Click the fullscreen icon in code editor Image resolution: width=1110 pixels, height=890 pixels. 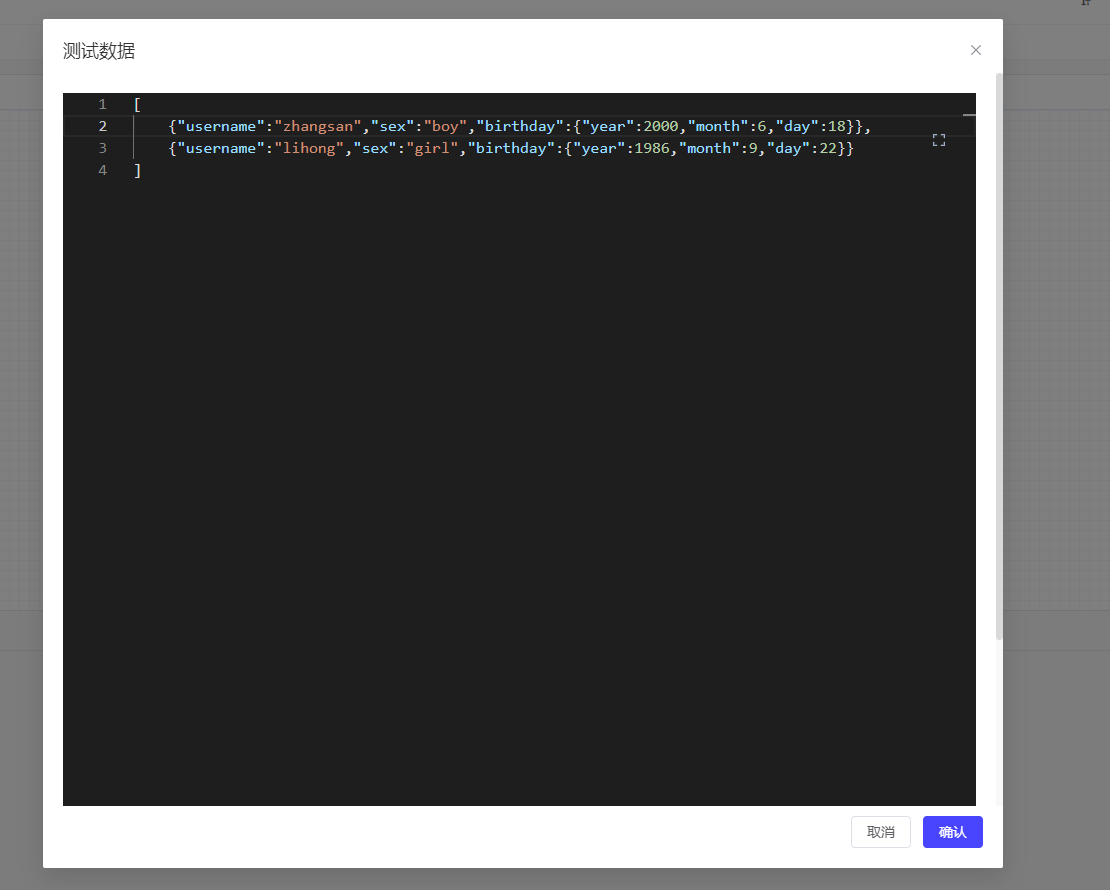coord(938,140)
